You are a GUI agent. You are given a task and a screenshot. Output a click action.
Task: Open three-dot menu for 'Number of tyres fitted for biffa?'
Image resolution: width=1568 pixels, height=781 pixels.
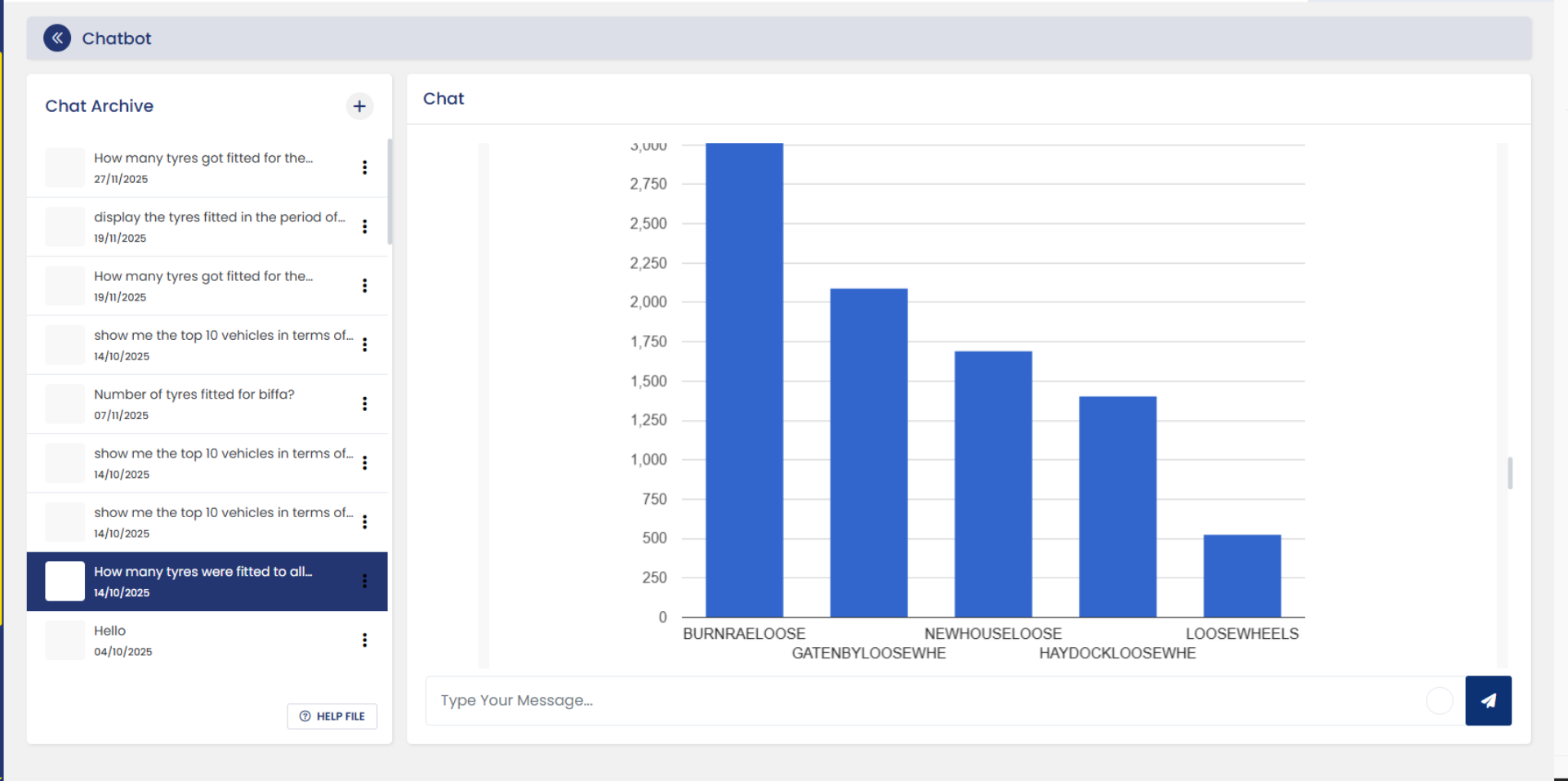364,404
